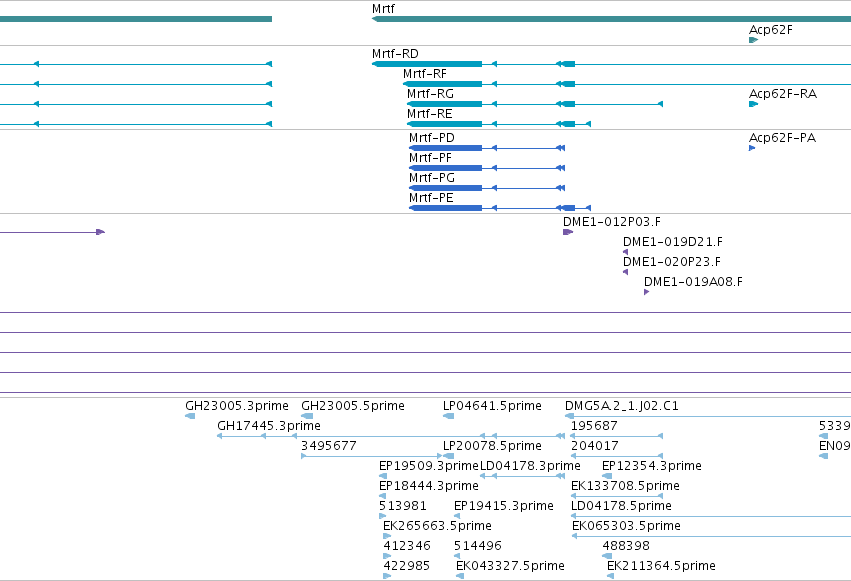The height and width of the screenshot is (581, 851).
Task: Click the Mrtf-PD protein label
Action: tap(432, 138)
